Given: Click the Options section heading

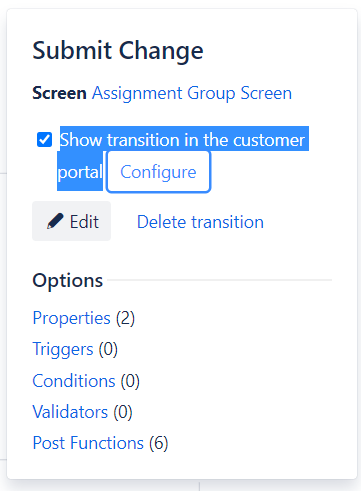Looking at the screenshot, I should [68, 280].
